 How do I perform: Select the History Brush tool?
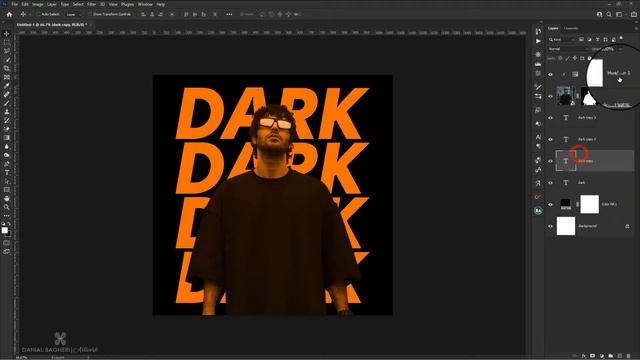click(x=7, y=120)
